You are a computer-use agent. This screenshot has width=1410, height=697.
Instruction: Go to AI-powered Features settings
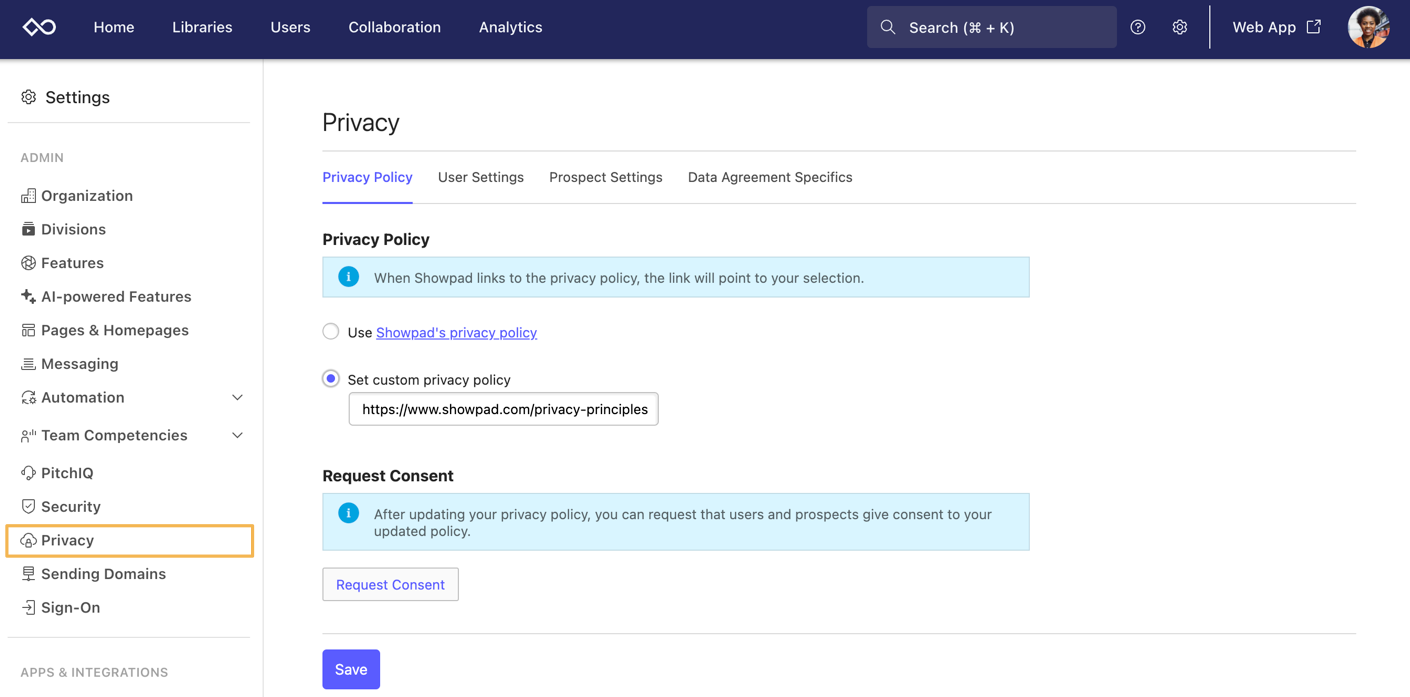click(116, 297)
